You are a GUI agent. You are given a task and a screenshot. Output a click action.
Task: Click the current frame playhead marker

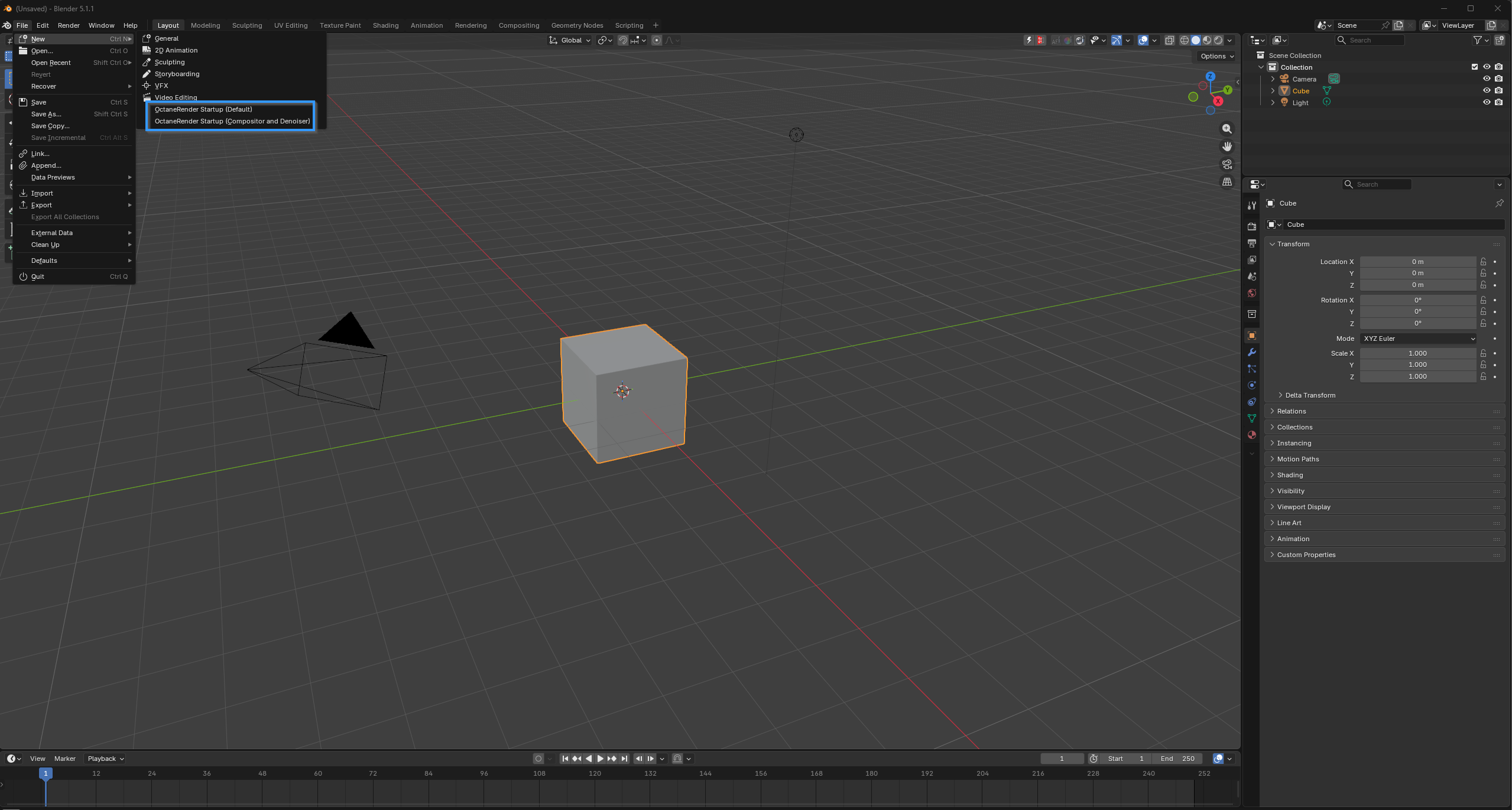[x=46, y=773]
